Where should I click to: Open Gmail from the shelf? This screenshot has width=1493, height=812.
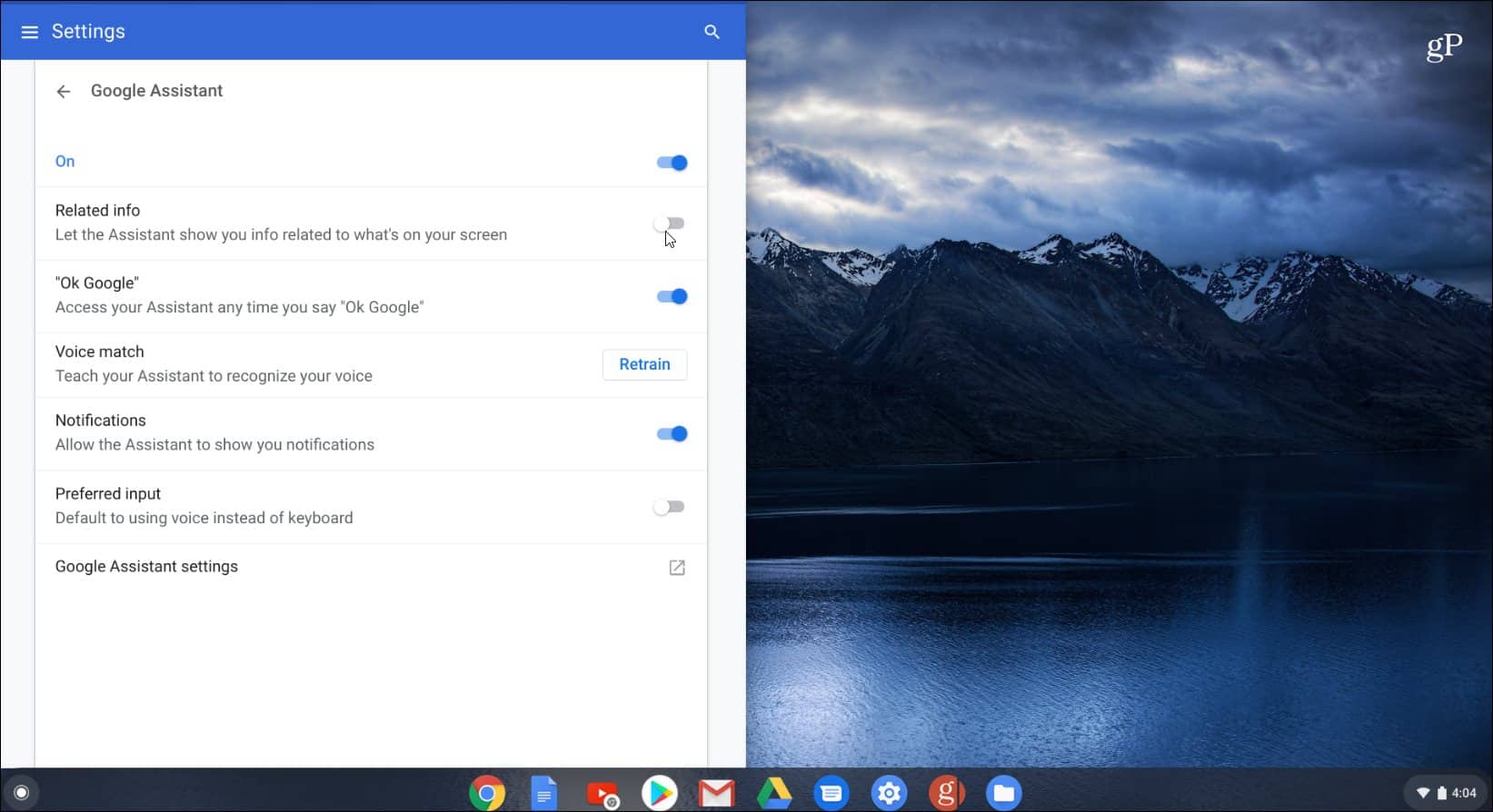pos(716,794)
